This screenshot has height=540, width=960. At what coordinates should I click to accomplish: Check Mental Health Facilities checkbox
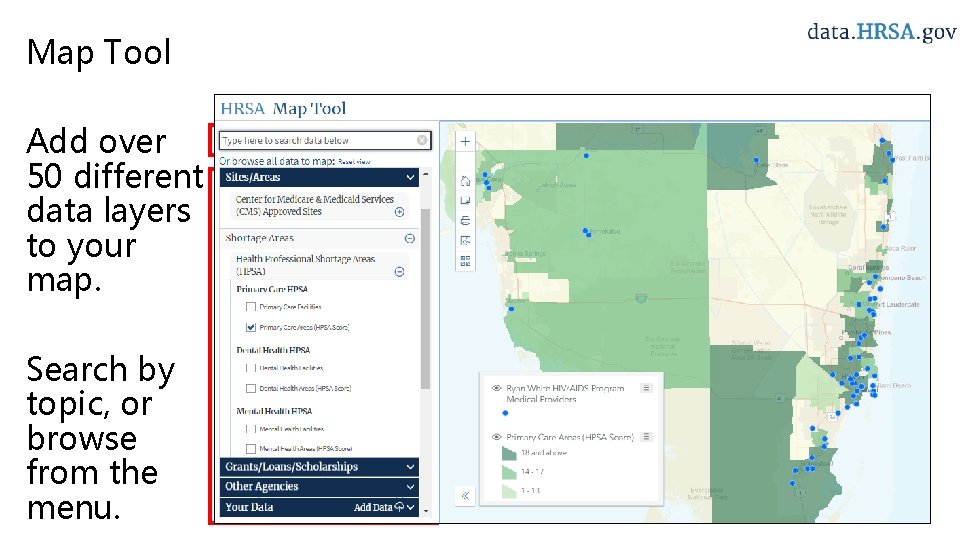tap(250, 429)
